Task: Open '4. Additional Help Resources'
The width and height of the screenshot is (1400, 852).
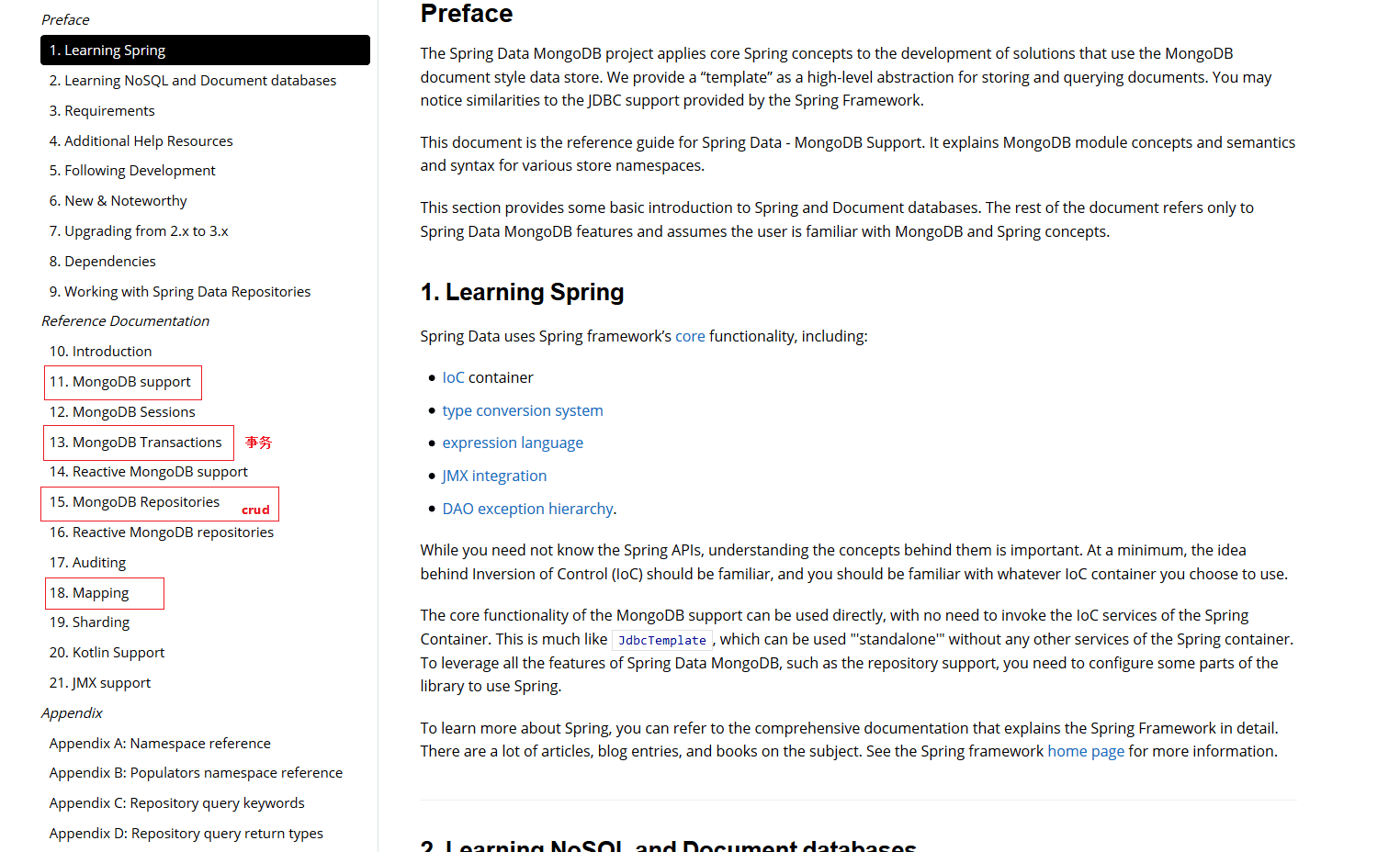Action: (141, 140)
